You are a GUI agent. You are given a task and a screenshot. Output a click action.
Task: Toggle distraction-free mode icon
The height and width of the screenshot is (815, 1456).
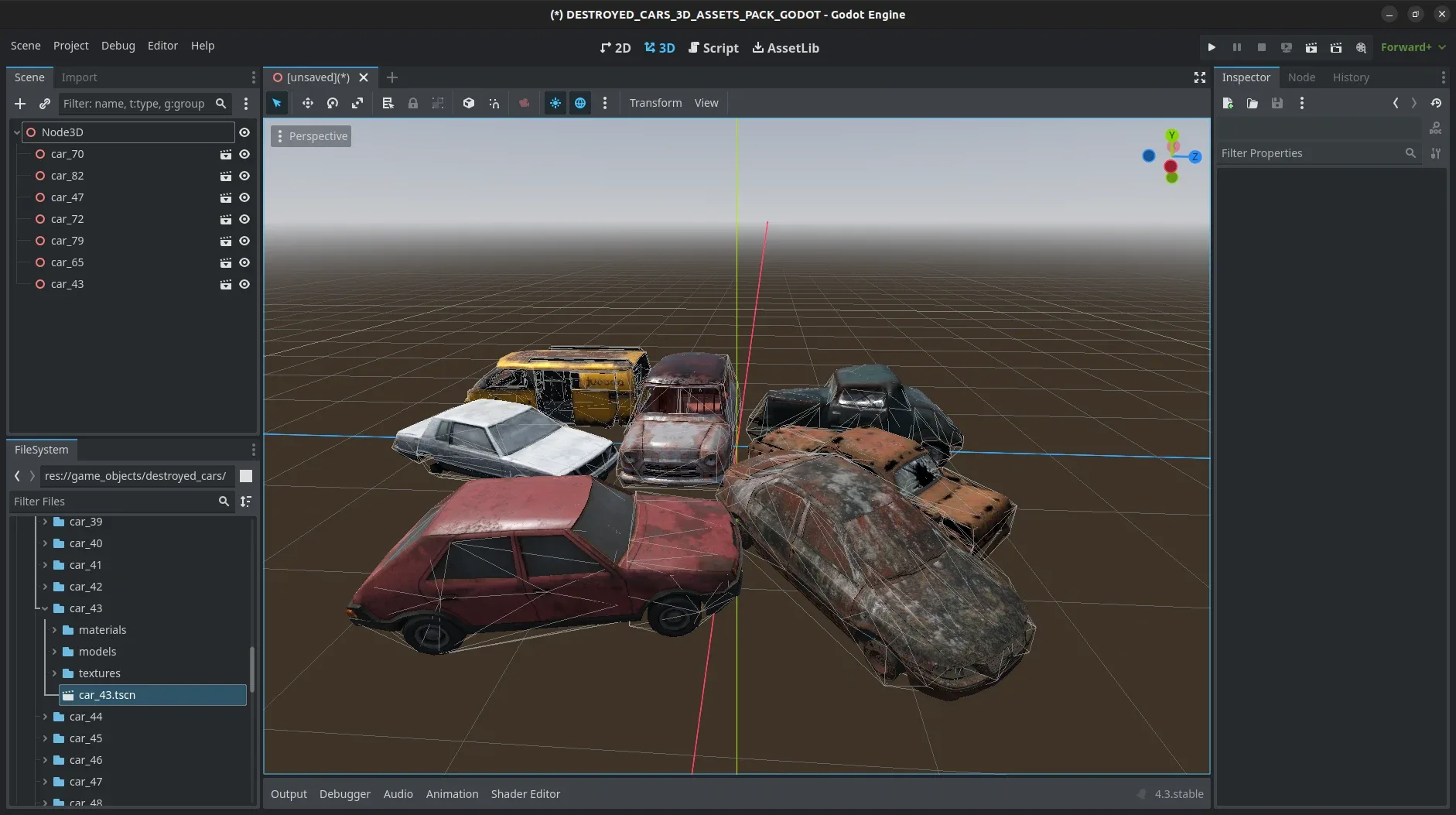tap(1199, 77)
